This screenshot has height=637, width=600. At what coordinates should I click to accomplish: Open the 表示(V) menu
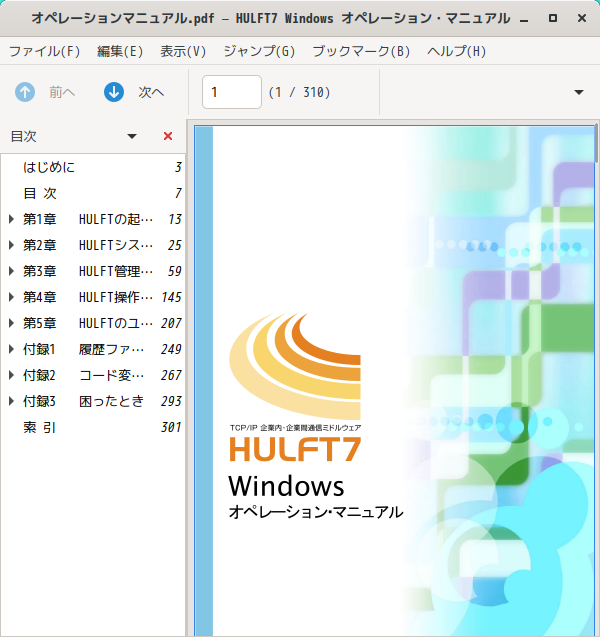click(183, 51)
